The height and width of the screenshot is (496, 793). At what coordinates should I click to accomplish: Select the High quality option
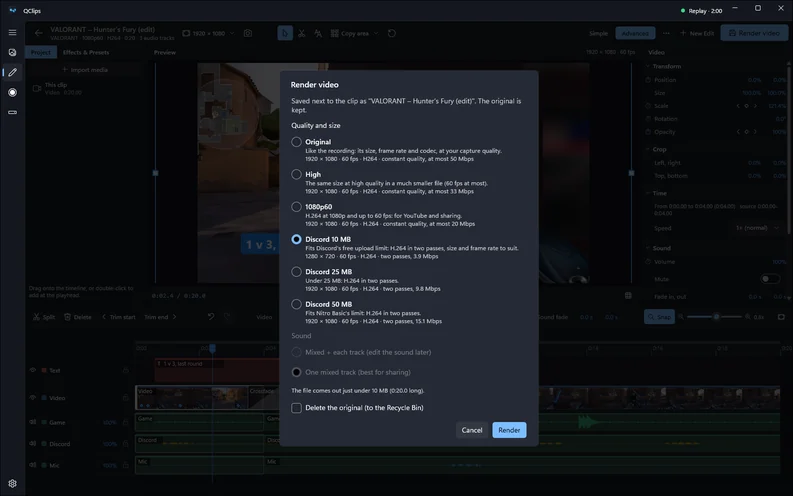pyautogui.click(x=296, y=174)
